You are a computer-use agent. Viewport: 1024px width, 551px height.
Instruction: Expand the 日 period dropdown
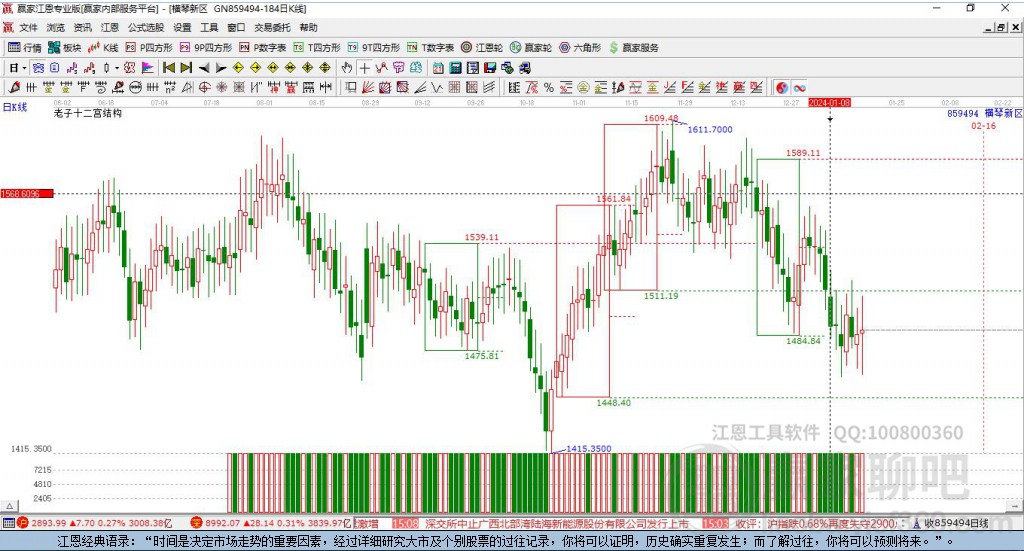click(24, 68)
